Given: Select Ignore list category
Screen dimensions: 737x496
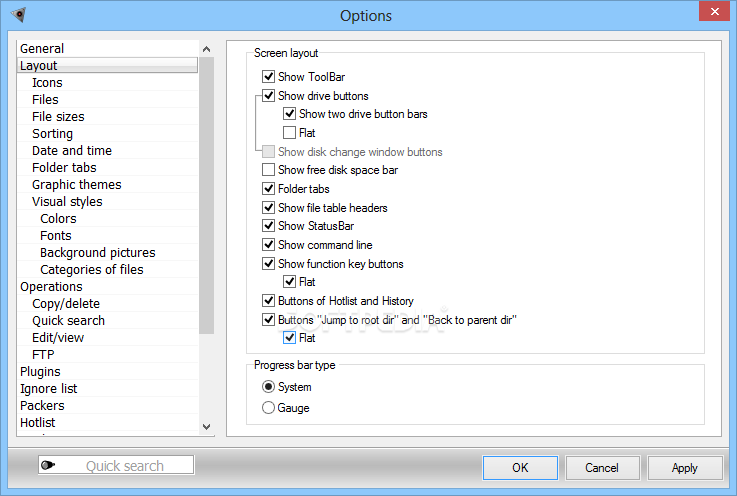Looking at the screenshot, I should point(108,388).
